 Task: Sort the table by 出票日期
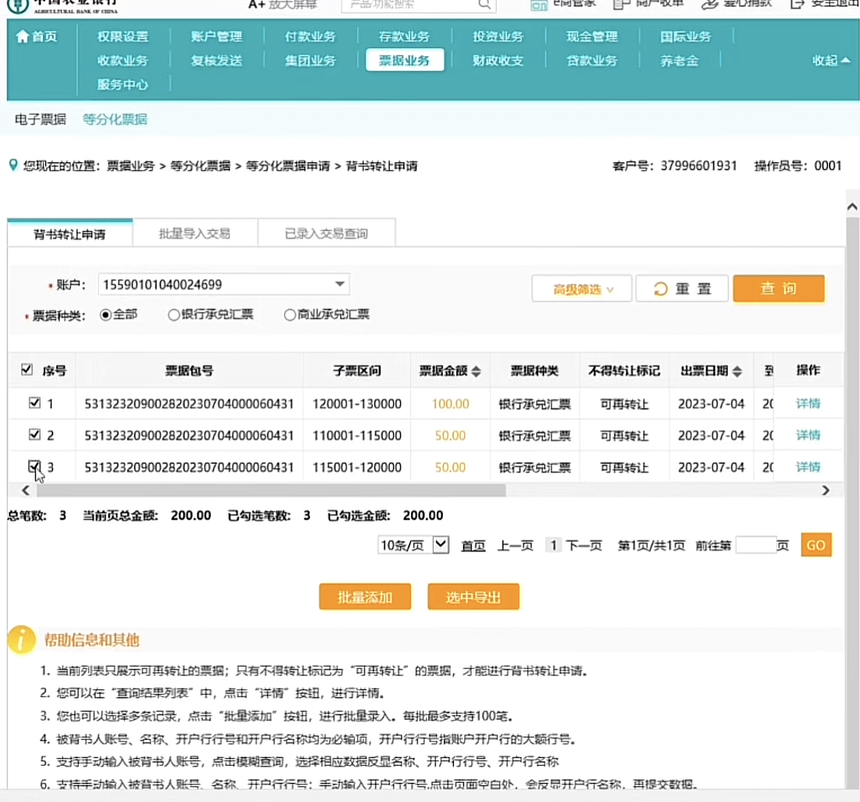click(737, 371)
